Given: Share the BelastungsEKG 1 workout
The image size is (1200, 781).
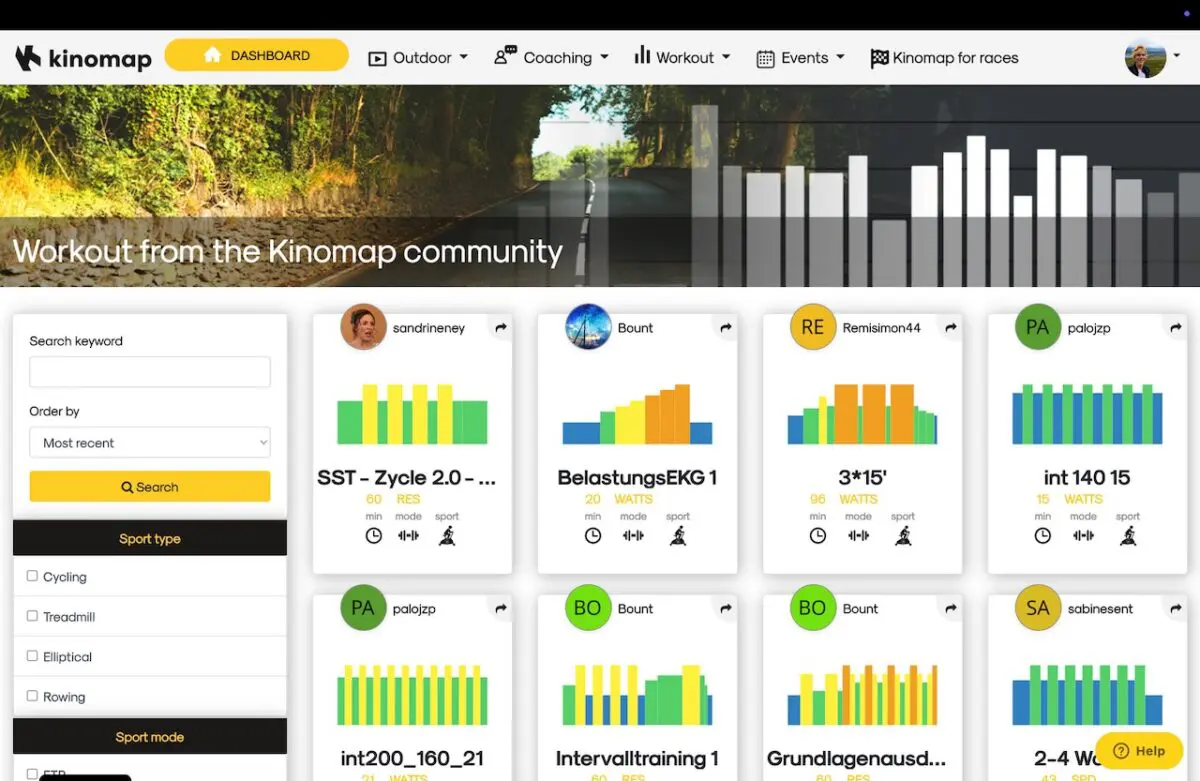Looking at the screenshot, I should coord(726,328).
